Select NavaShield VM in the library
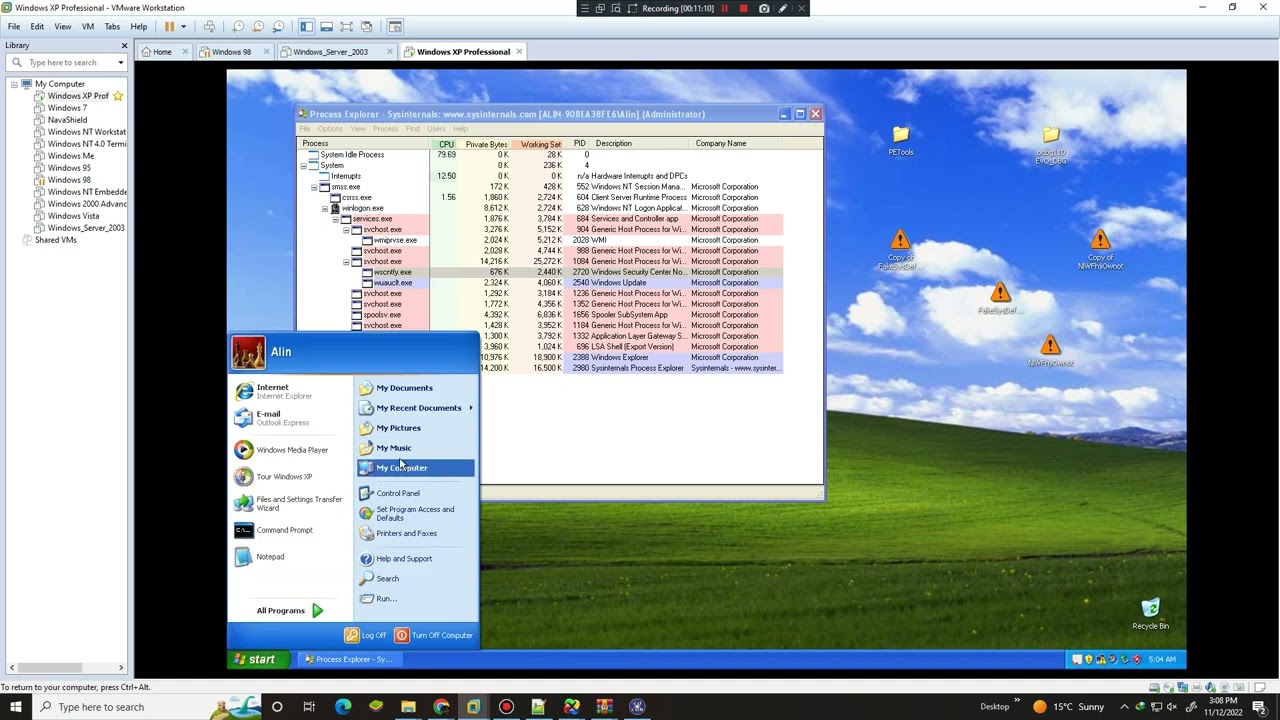 [67, 120]
